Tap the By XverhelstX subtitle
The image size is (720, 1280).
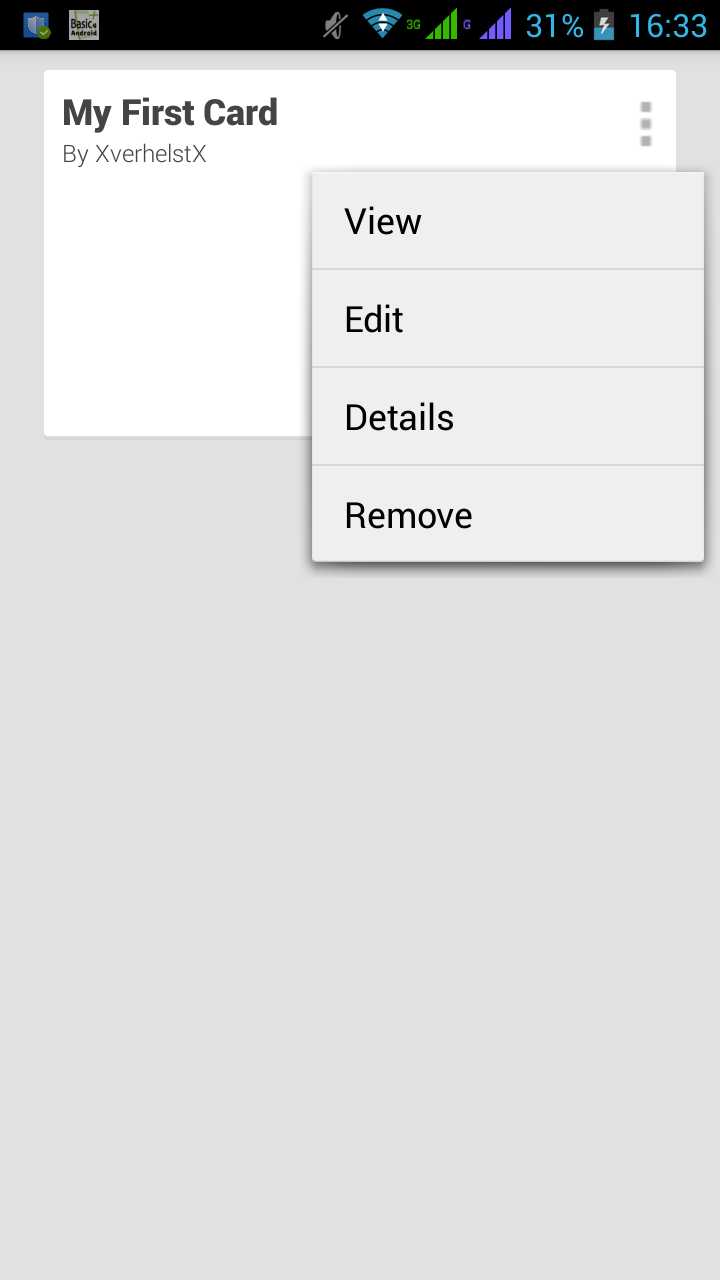pos(134,155)
